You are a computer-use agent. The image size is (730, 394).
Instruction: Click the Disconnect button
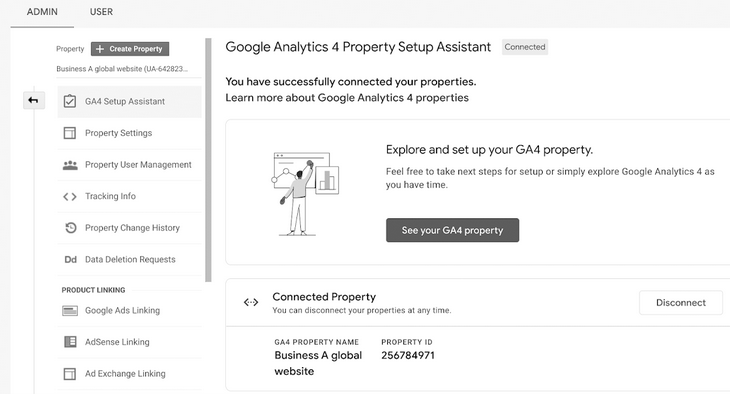tap(681, 303)
